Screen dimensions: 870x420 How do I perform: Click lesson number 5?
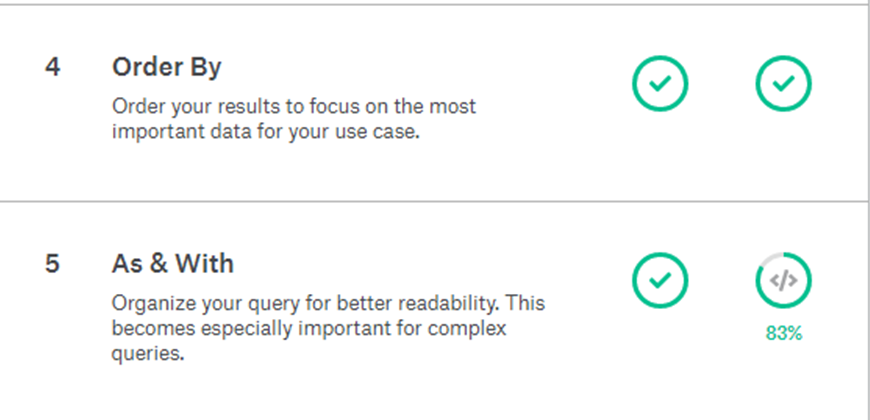[x=51, y=265]
